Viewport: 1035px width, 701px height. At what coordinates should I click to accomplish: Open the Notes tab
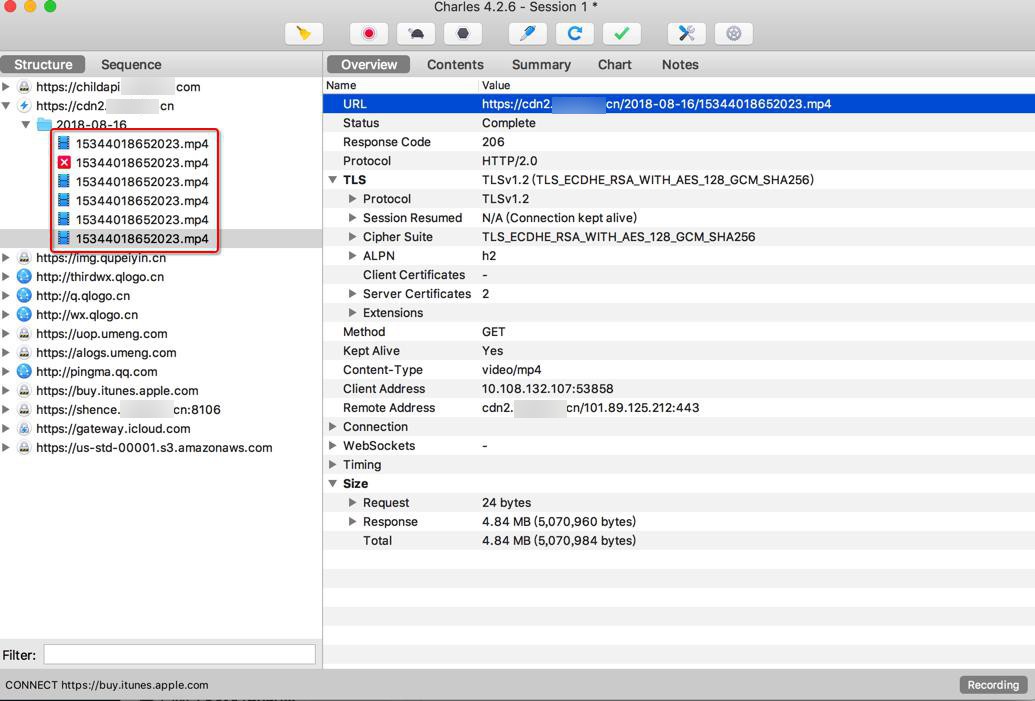pos(680,65)
